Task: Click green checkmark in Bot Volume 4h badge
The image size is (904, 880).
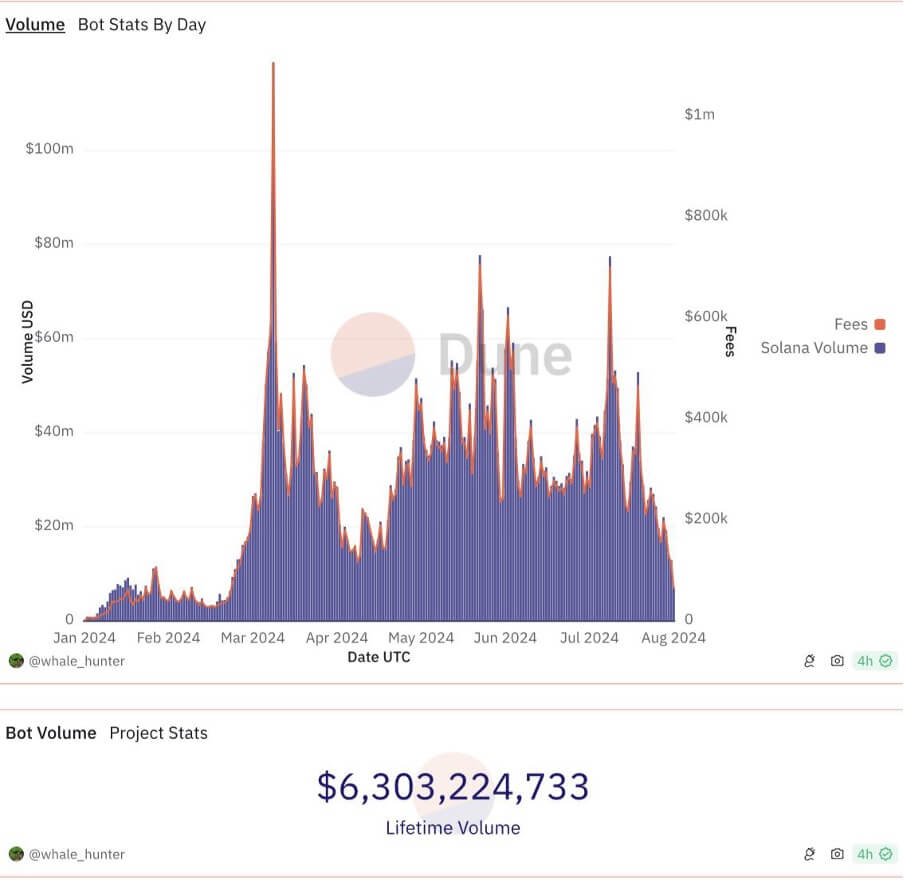Action: click(x=886, y=854)
